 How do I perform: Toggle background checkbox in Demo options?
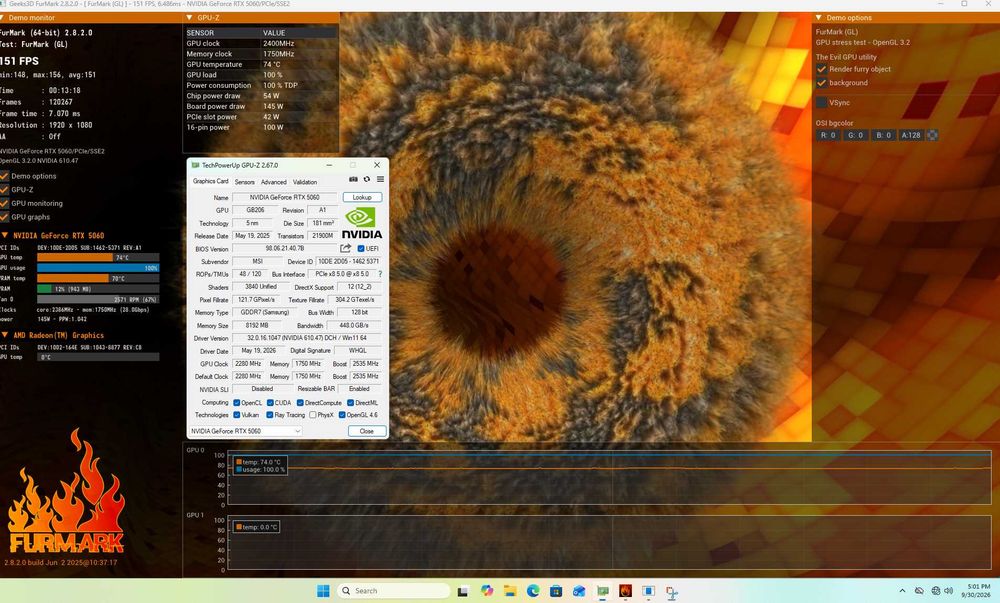click(821, 83)
